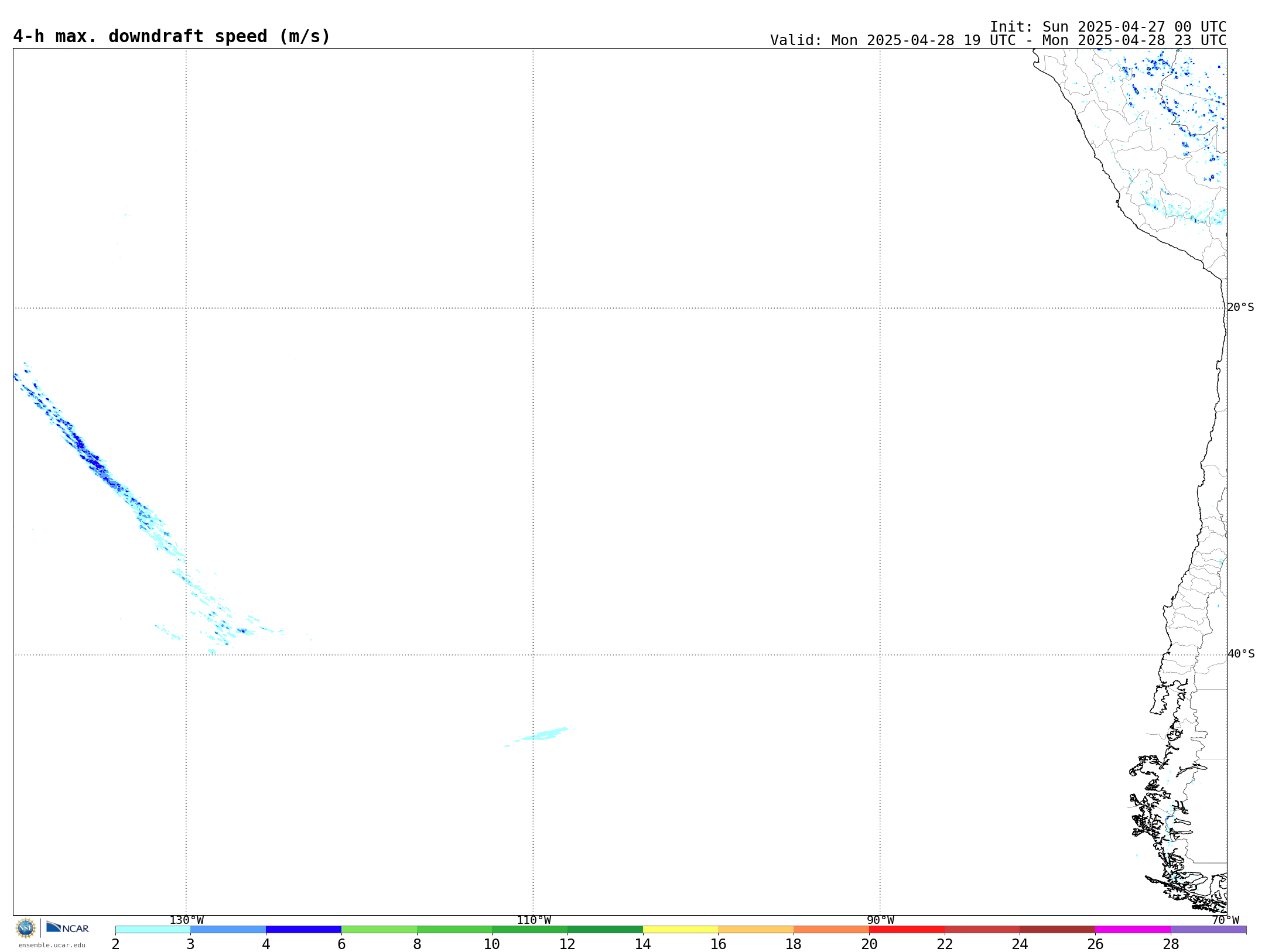Click the NSF logo
The width and height of the screenshot is (1265, 952).
pyautogui.click(x=26, y=928)
